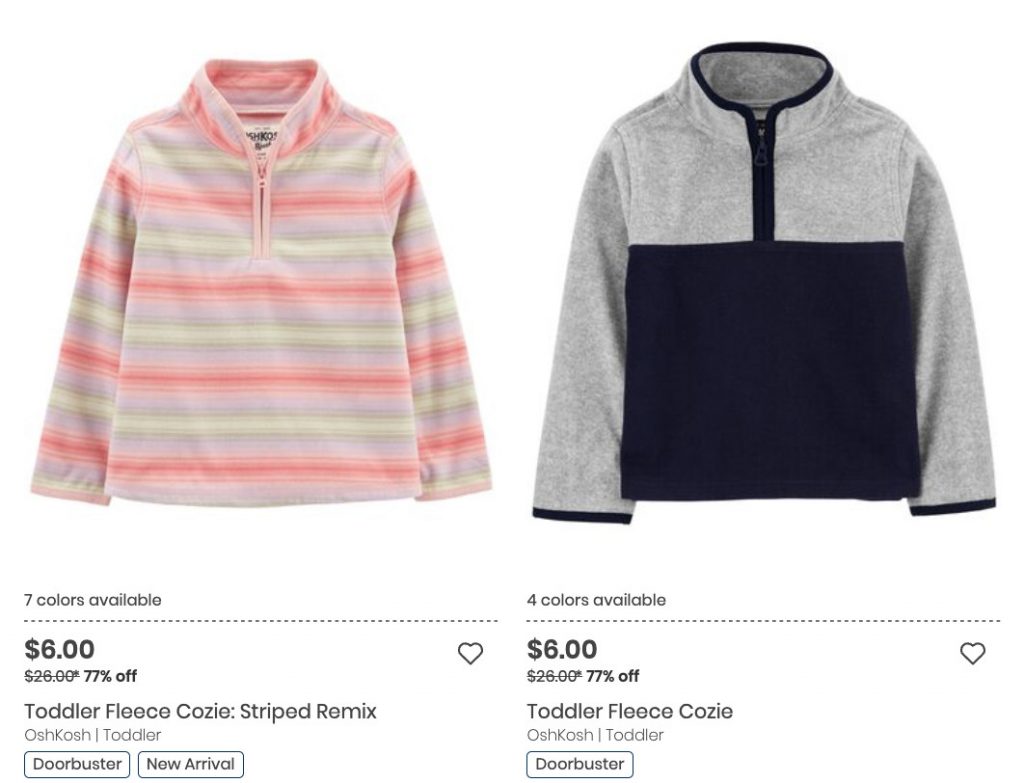Click the $6.00 price of gray Fleece Cozie
Screen dimensions: 1024x783
[562, 649]
